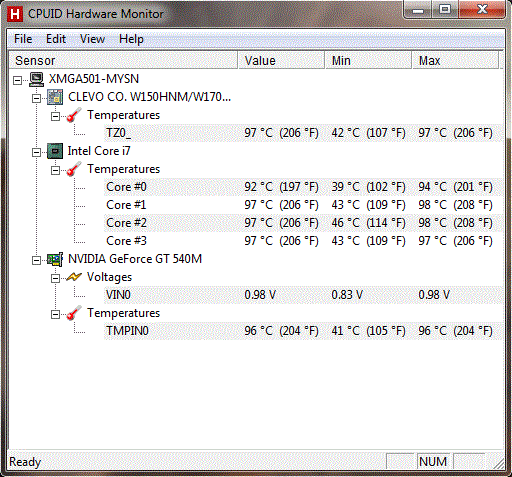The height and width of the screenshot is (477, 512).
Task: Open the Edit menu
Action: click(x=56, y=39)
